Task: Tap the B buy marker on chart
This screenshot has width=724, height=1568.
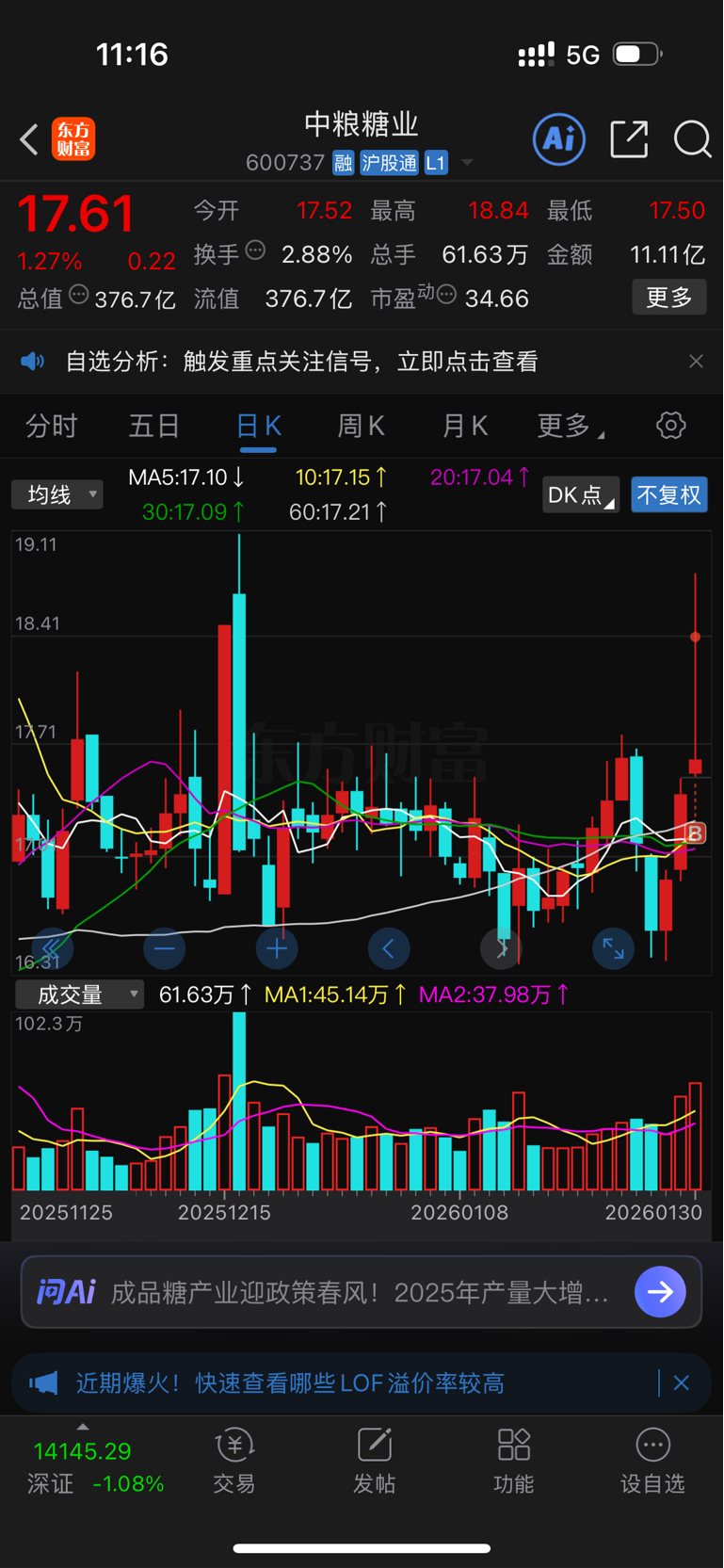Action: 695,832
